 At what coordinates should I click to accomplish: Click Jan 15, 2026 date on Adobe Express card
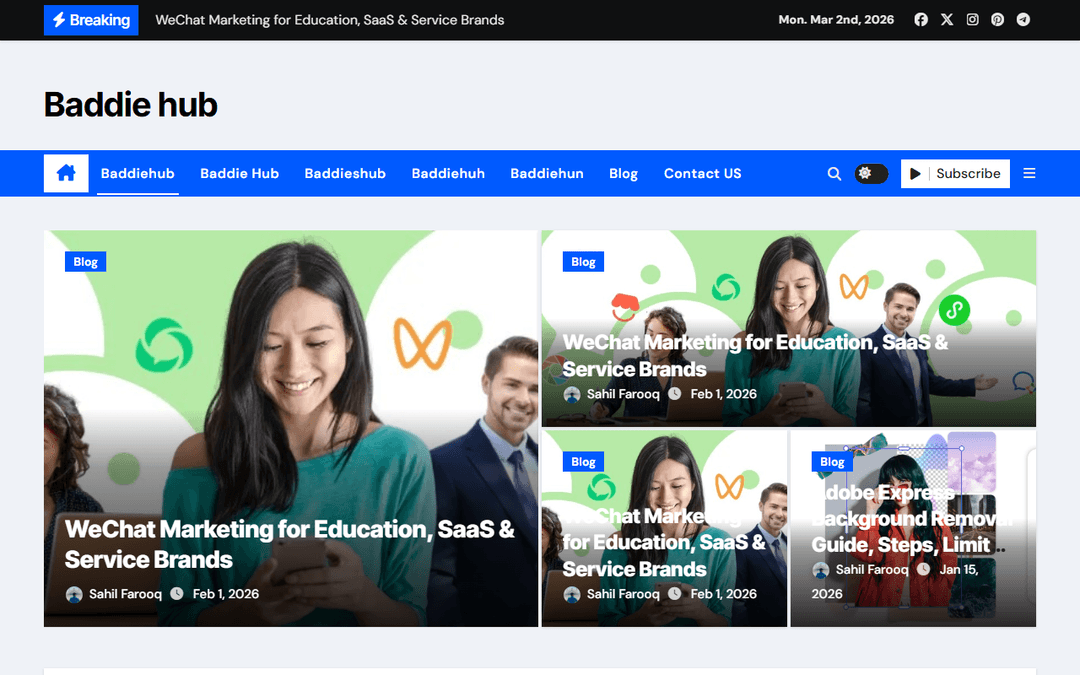(895, 581)
